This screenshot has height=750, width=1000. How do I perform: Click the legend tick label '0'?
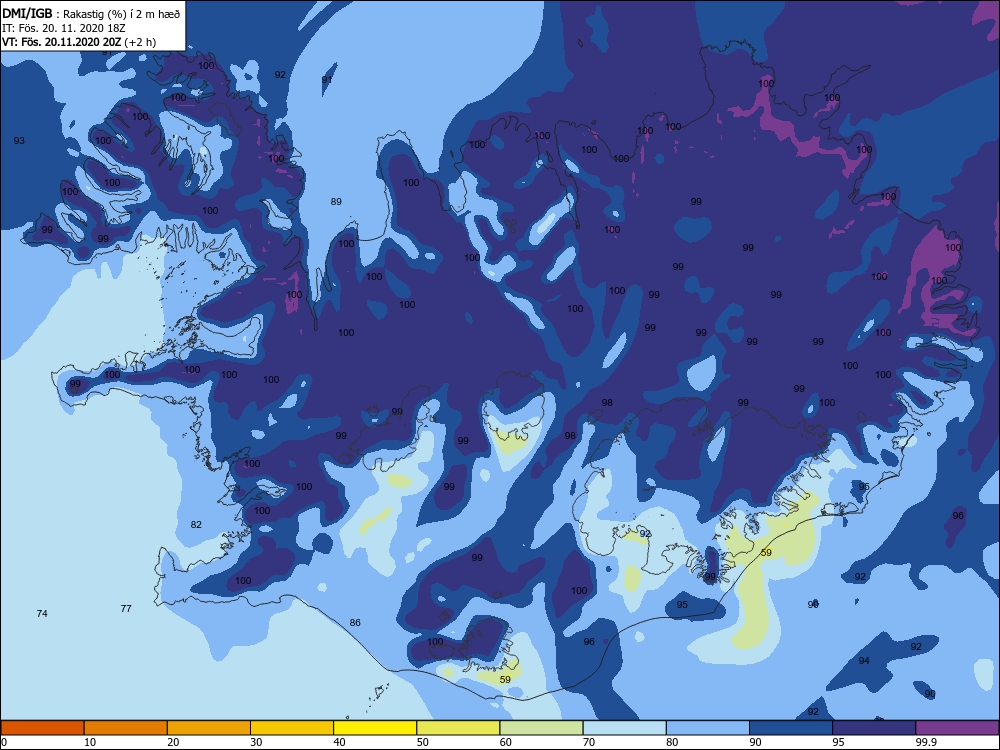point(4,742)
